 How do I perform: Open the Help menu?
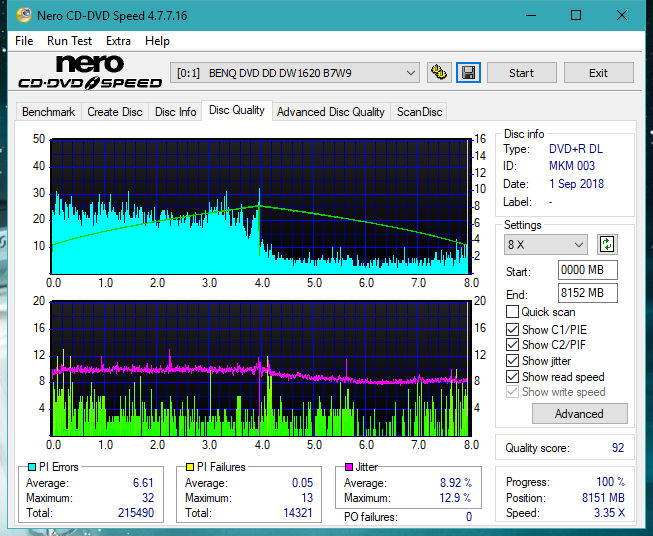coord(157,41)
